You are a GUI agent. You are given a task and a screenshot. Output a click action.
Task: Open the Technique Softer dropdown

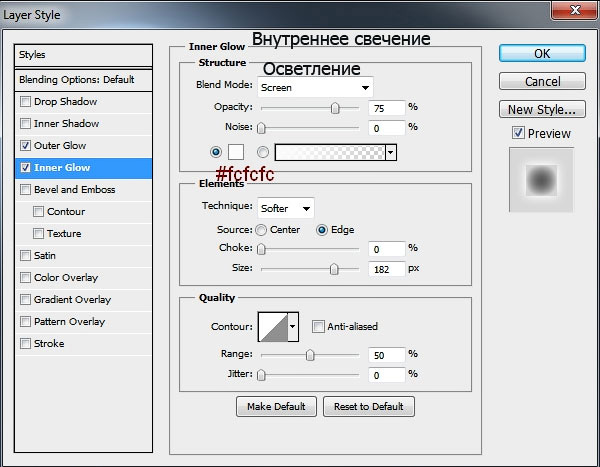(x=286, y=208)
